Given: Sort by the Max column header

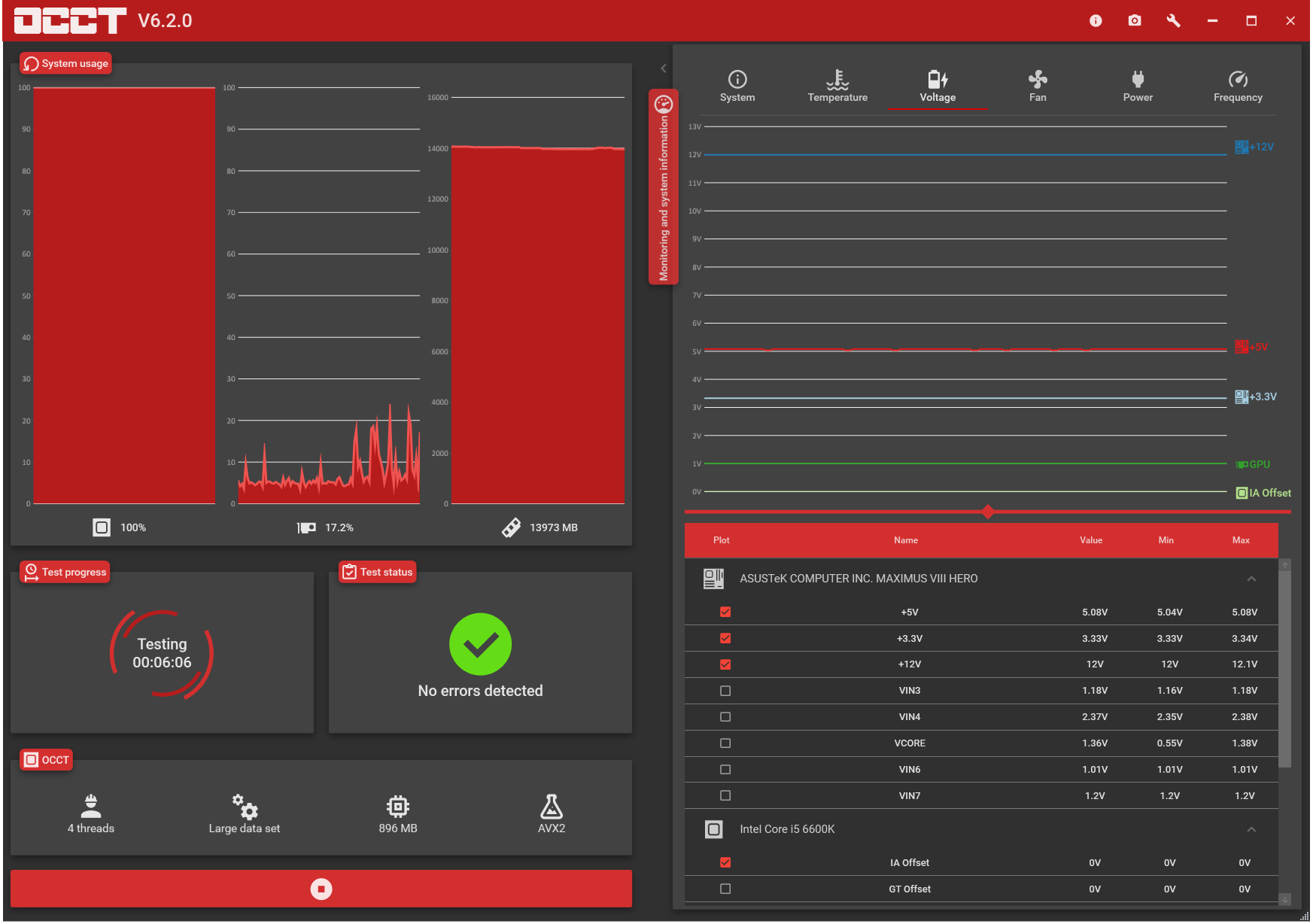Looking at the screenshot, I should (x=1242, y=540).
